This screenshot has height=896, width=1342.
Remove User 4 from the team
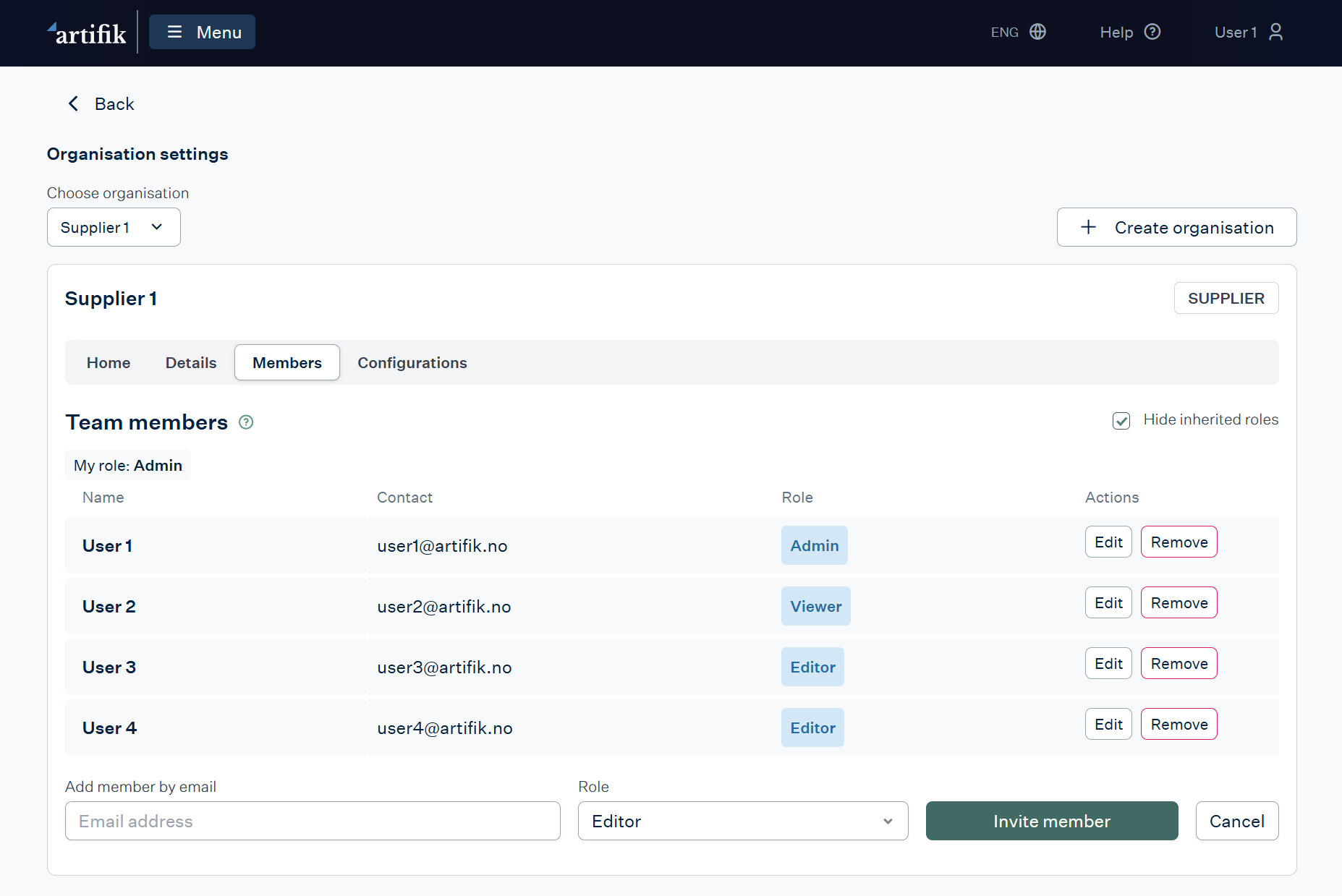pos(1179,724)
